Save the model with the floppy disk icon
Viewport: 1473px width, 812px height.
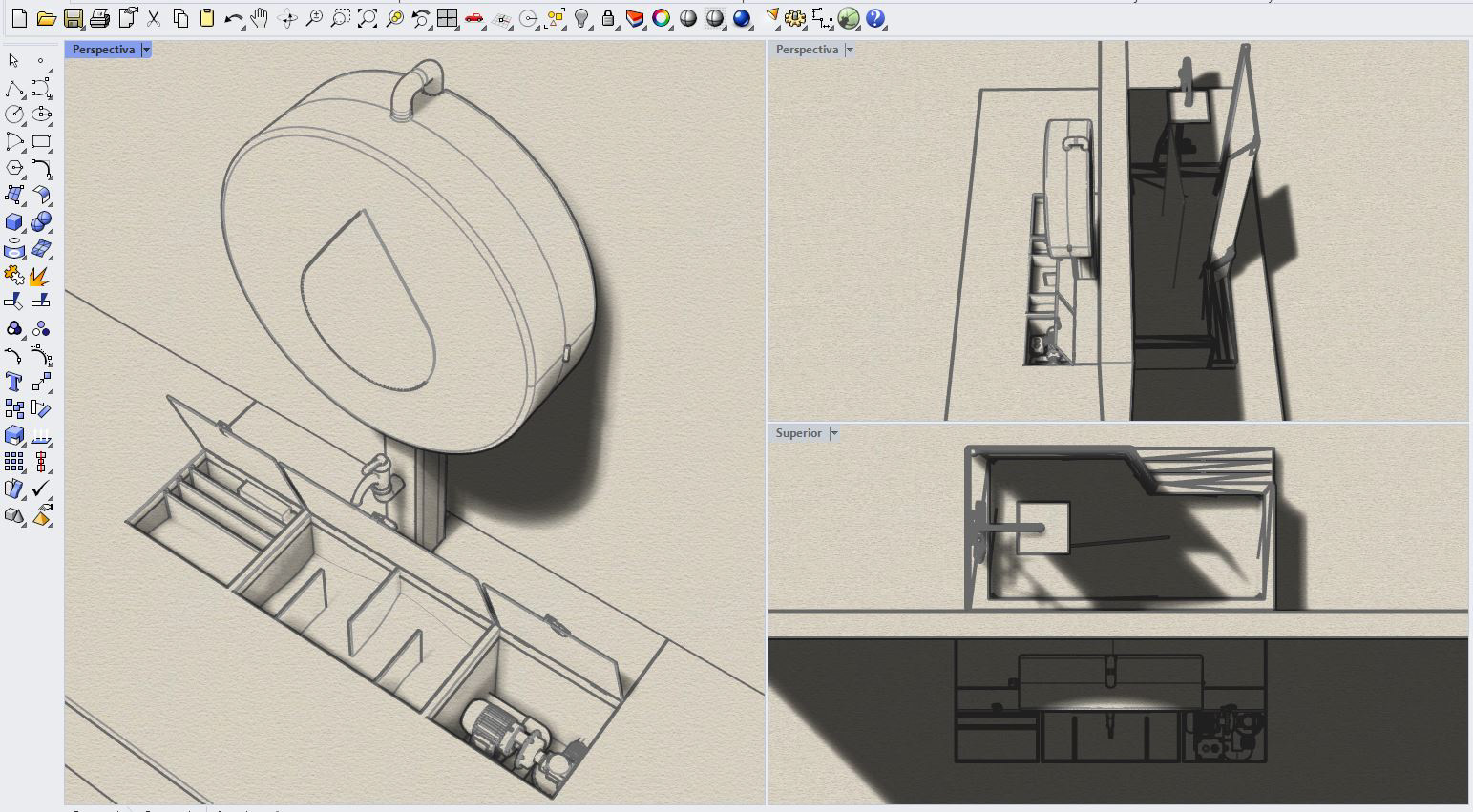pos(73,18)
